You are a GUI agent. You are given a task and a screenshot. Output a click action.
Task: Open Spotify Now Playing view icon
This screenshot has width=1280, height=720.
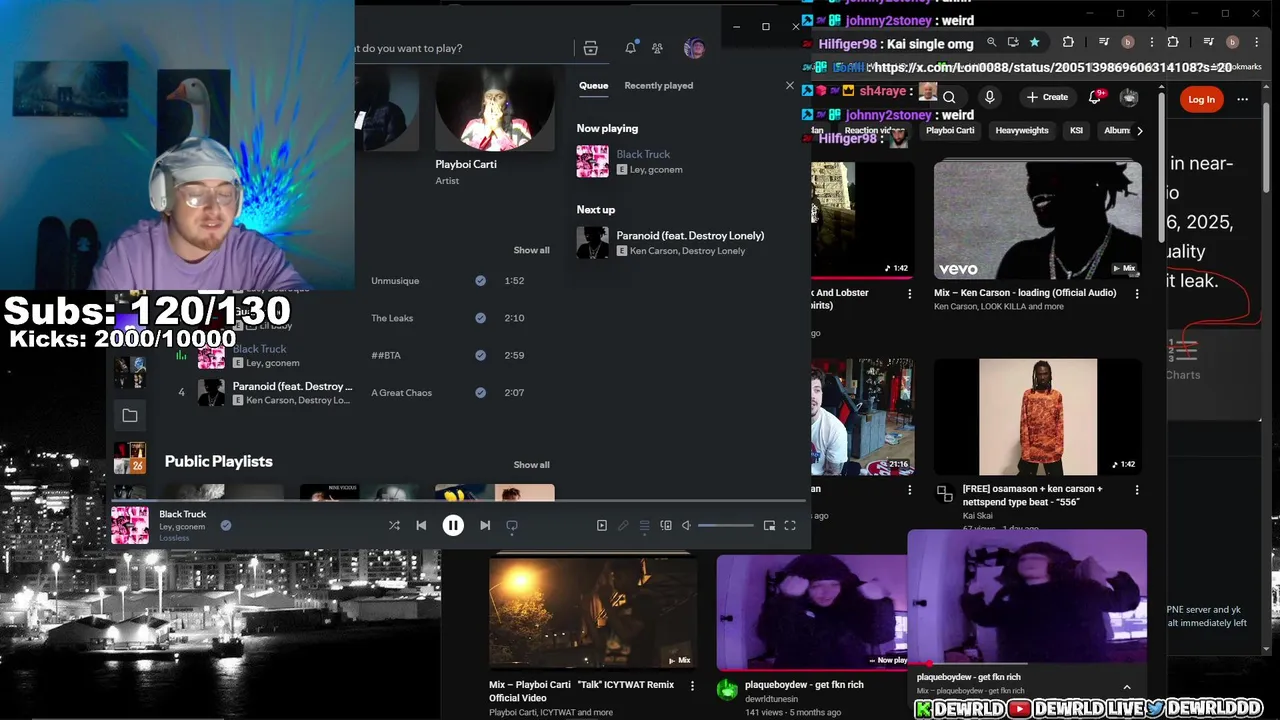coord(601,525)
